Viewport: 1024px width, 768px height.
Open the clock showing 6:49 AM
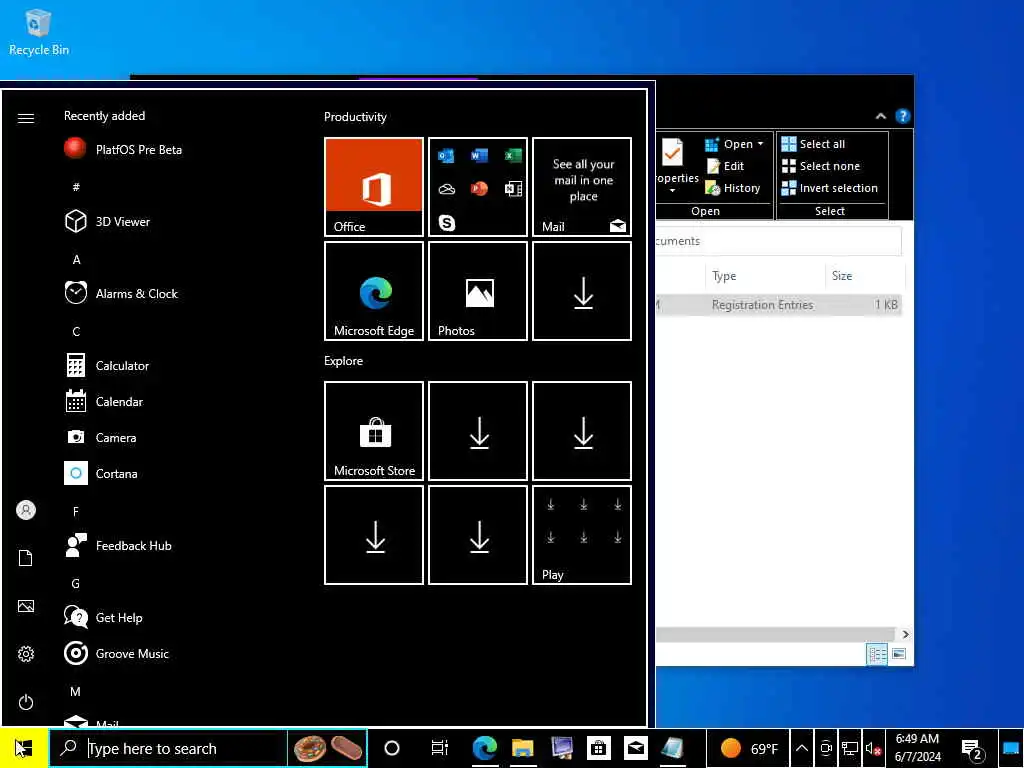pos(918,748)
